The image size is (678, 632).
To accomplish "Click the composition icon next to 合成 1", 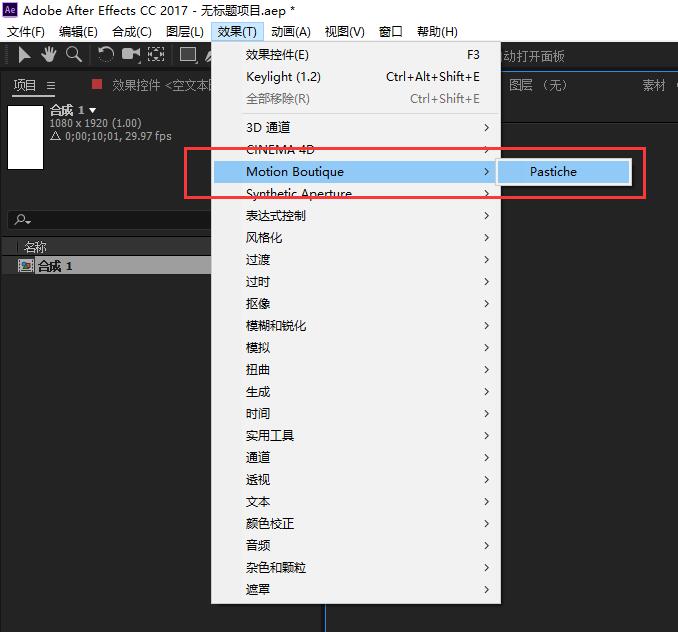I will pos(26,265).
